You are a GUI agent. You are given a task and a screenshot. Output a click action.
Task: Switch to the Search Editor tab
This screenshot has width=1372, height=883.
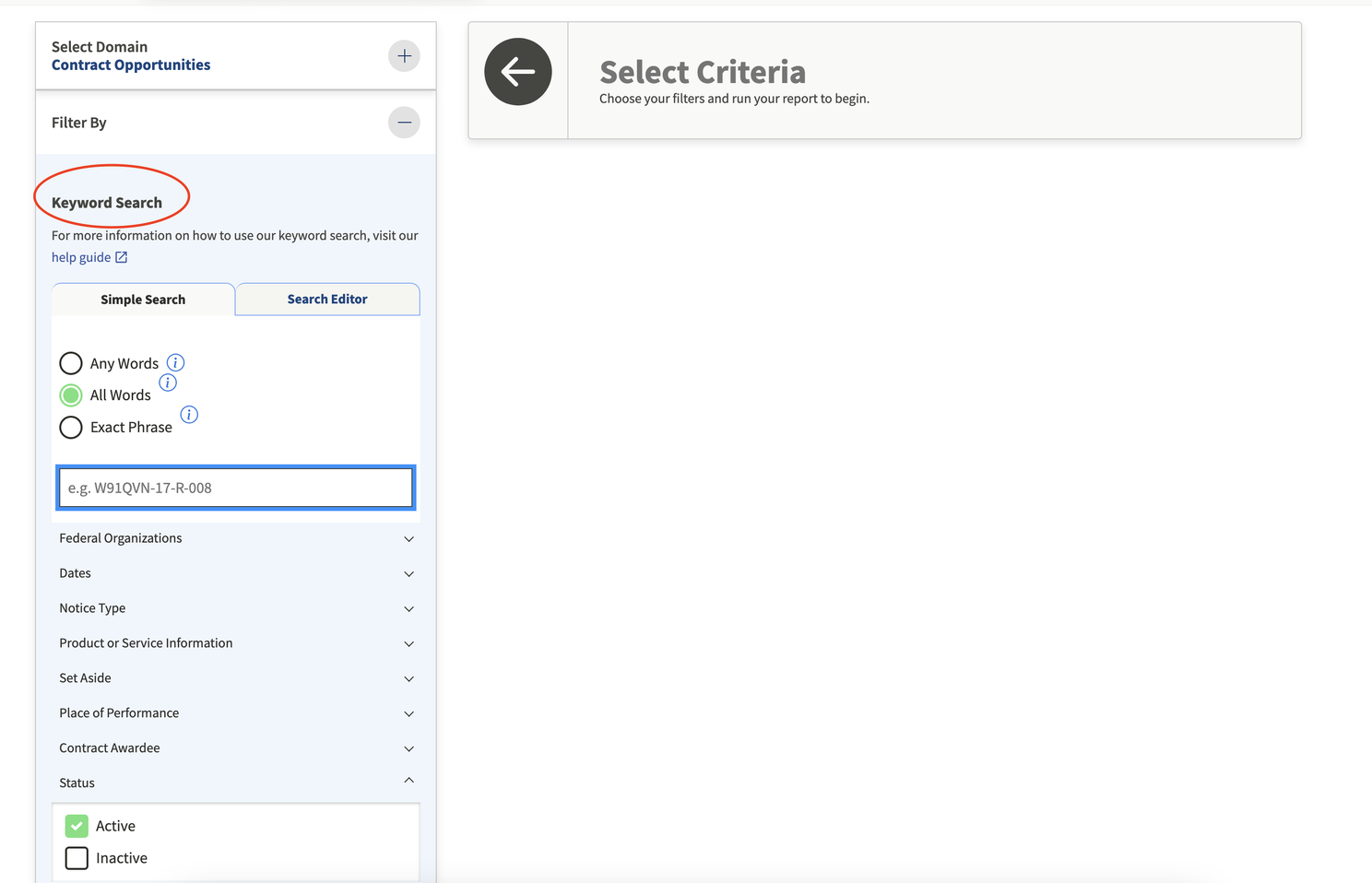[x=327, y=300]
